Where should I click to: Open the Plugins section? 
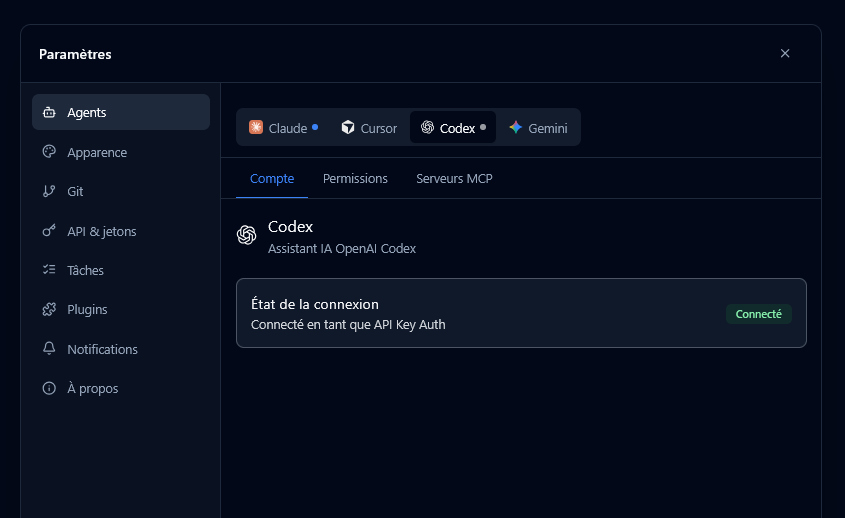[x=121, y=309]
